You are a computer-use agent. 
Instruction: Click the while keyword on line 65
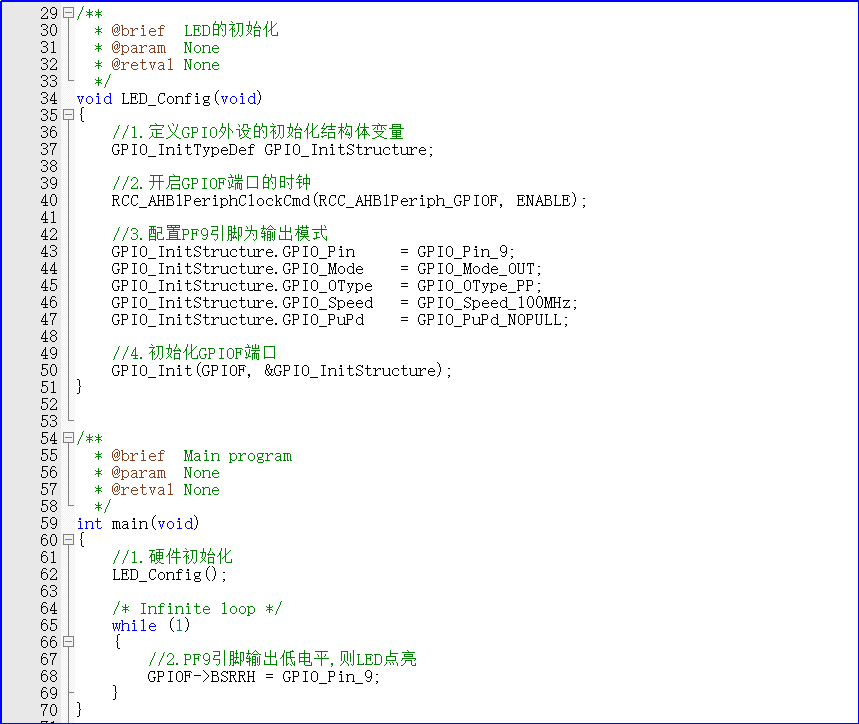(134, 626)
